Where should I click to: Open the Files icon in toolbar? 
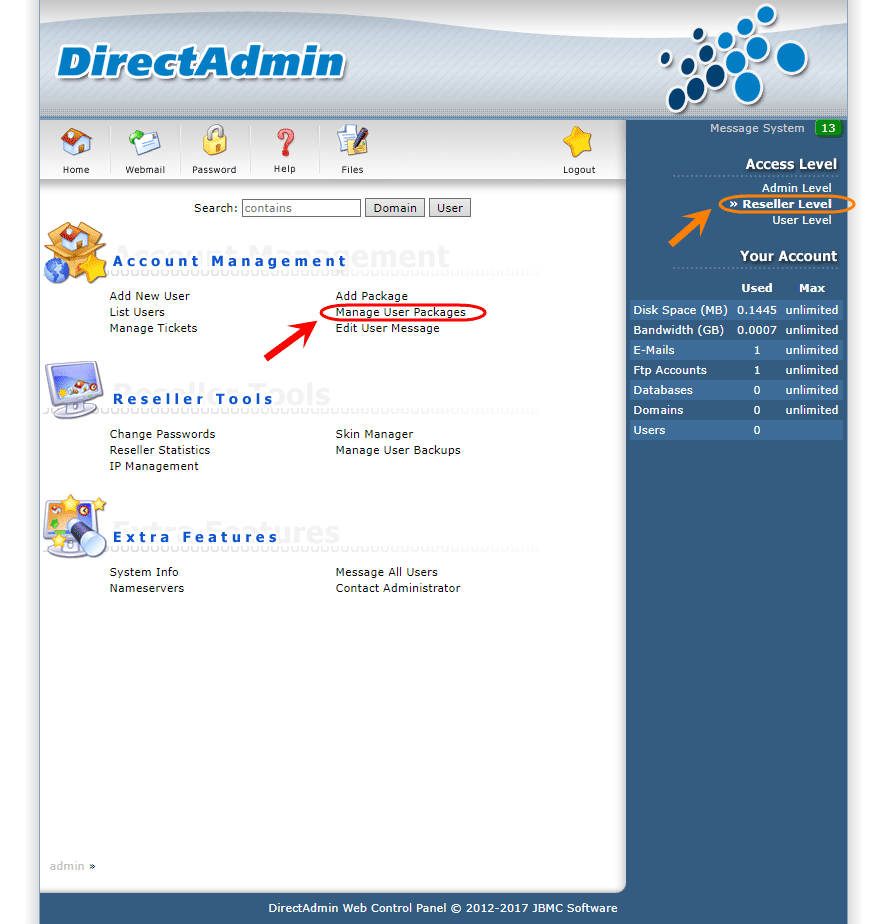(352, 140)
